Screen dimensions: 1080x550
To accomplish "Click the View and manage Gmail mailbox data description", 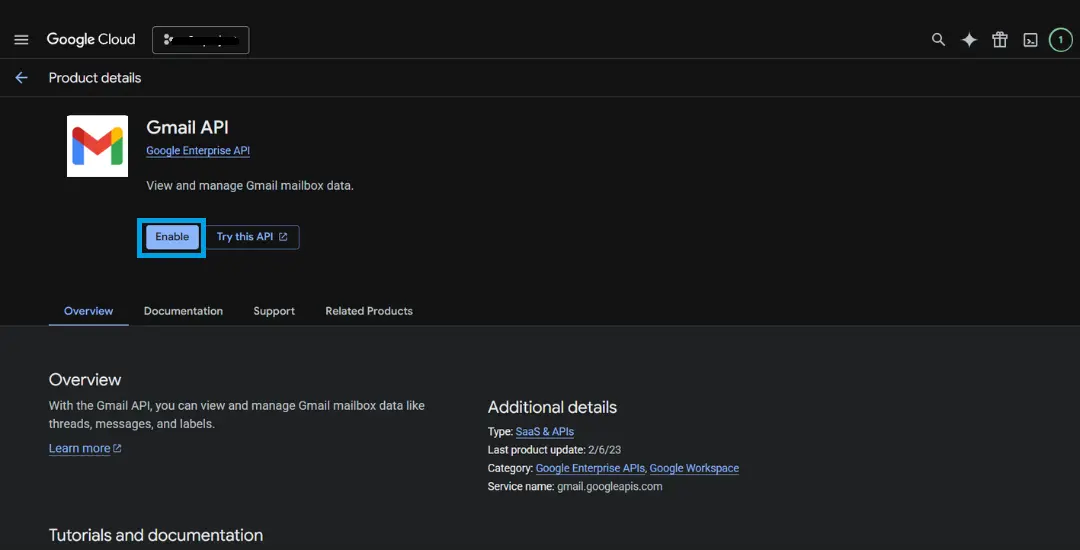I will coord(250,186).
